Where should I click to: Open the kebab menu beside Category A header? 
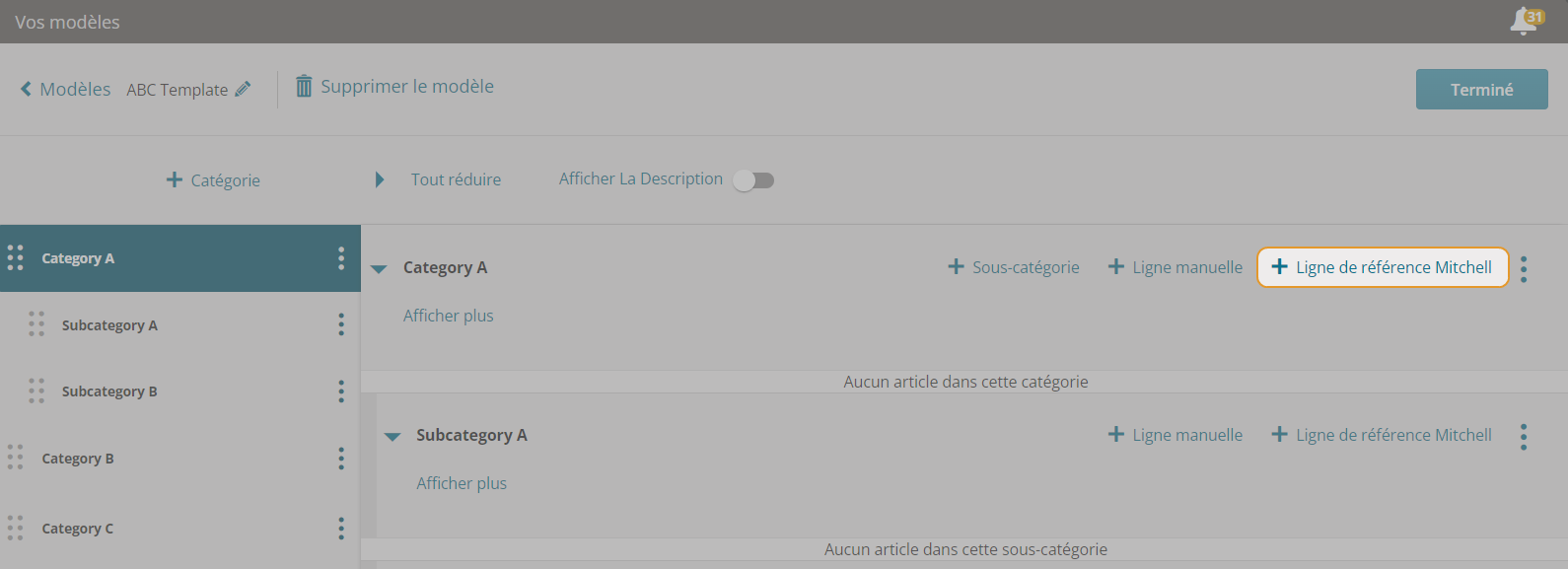1524,269
